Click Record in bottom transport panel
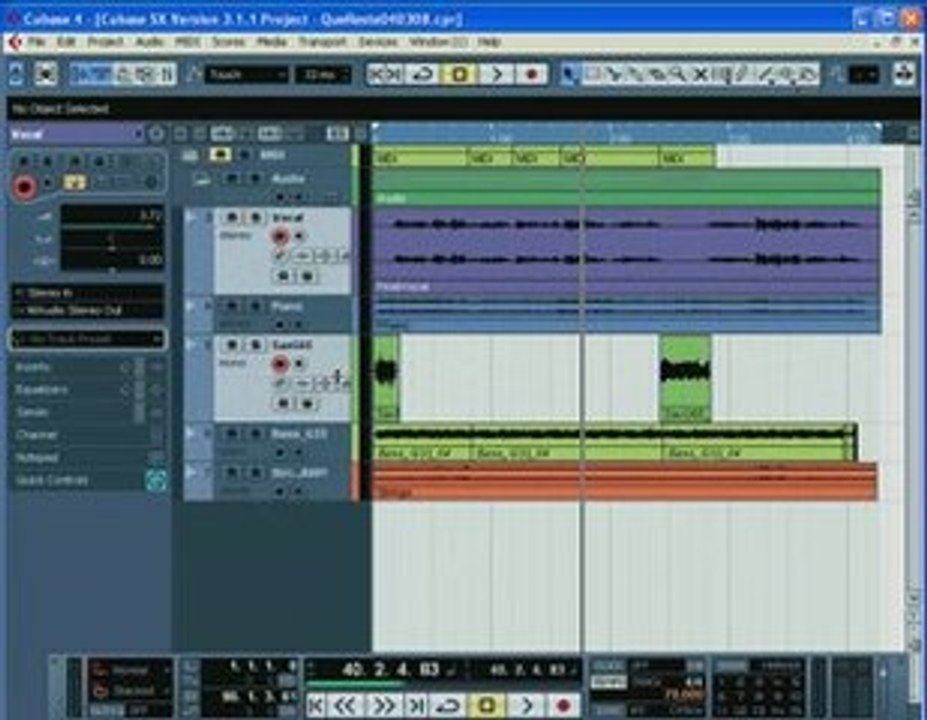This screenshot has width=927, height=720. pos(563,705)
